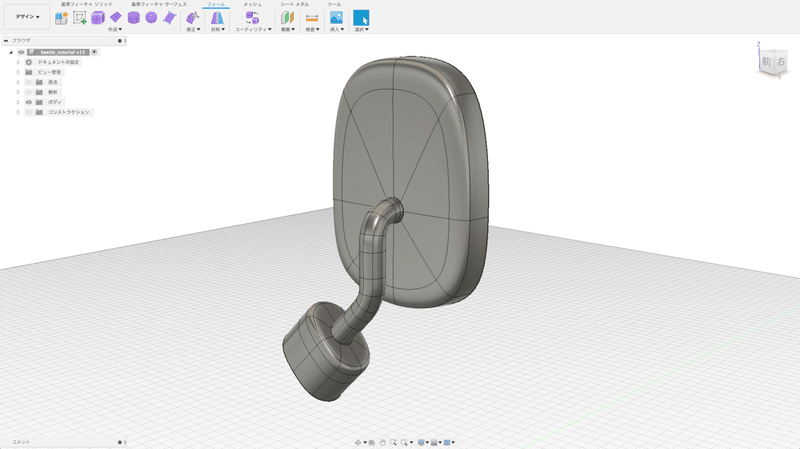Screen dimensions: 800x449
Task: Switch to the ツール tab
Action: click(x=334, y=4)
